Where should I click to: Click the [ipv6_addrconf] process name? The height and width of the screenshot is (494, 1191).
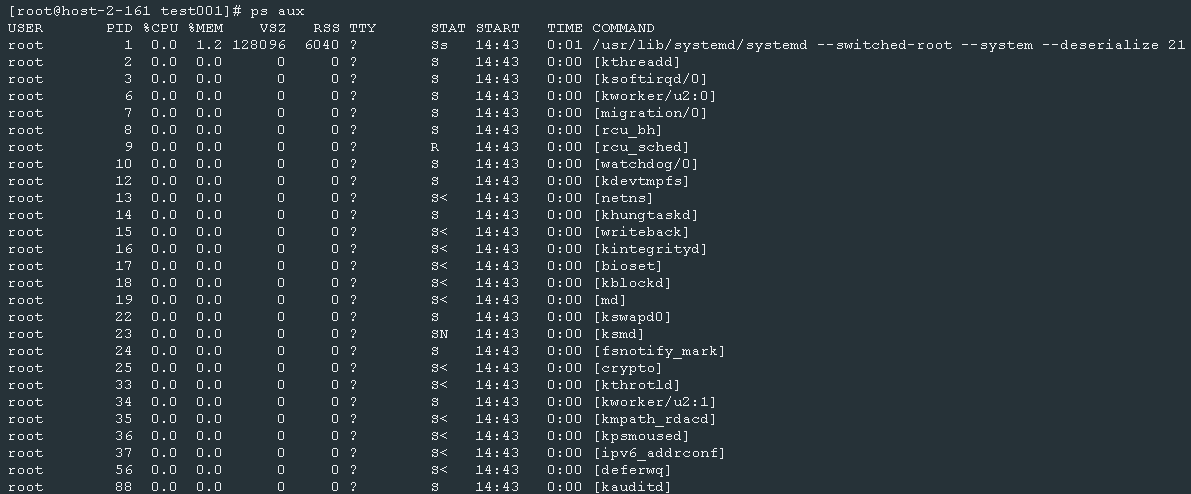(x=658, y=453)
